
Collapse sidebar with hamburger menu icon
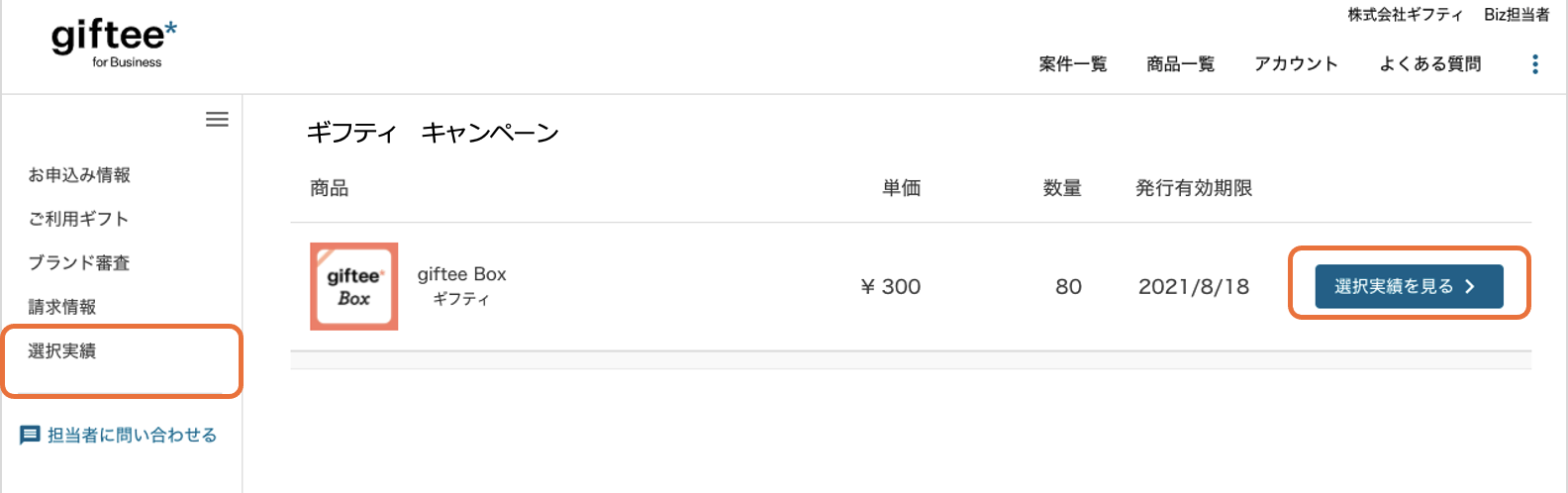[217, 120]
